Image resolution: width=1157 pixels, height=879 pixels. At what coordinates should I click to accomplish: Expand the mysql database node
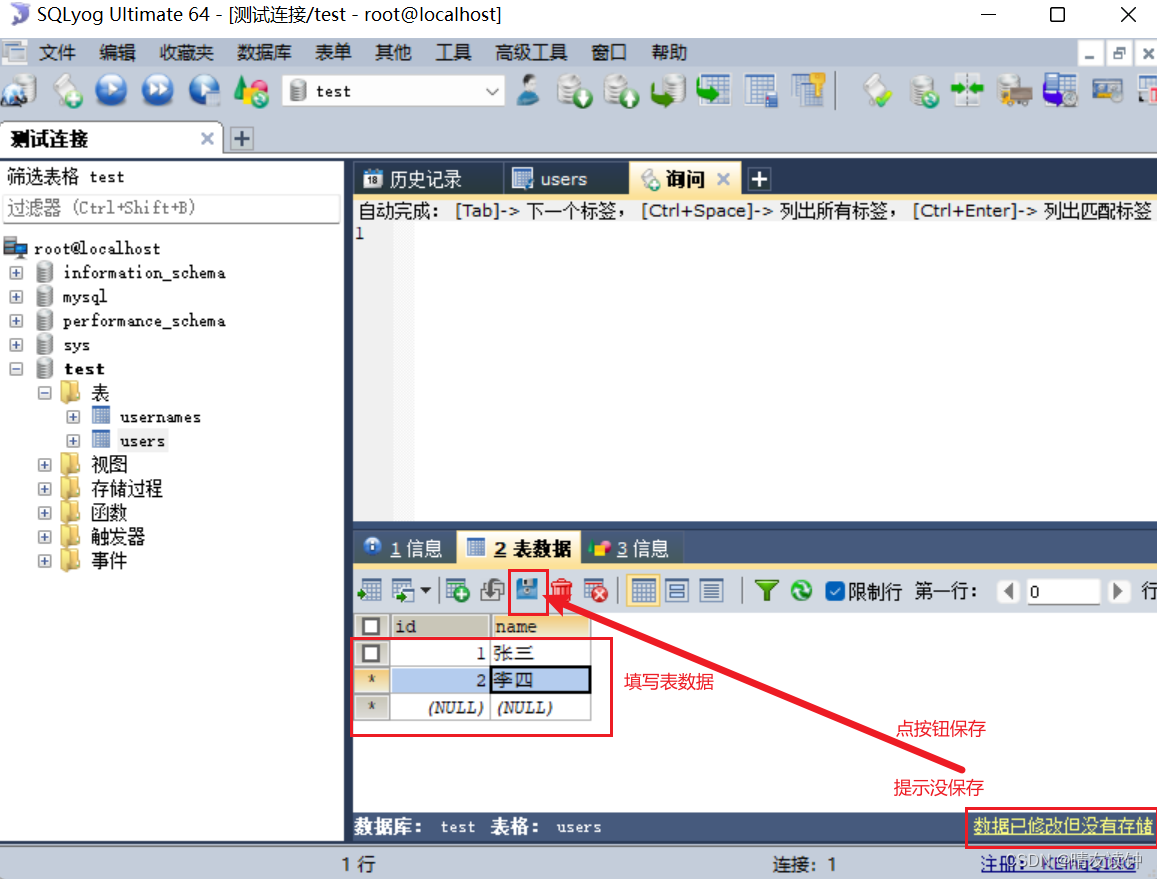tap(16, 297)
